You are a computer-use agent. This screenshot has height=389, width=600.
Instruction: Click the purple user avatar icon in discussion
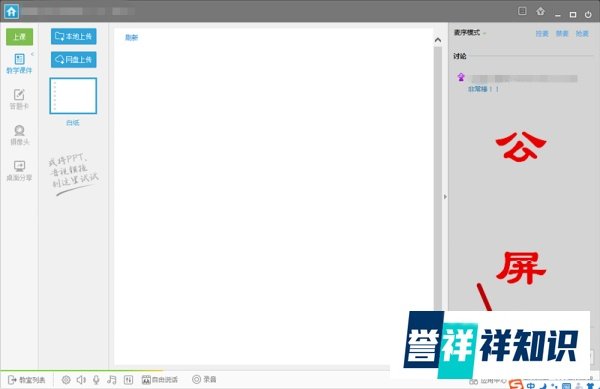pyautogui.click(x=461, y=78)
